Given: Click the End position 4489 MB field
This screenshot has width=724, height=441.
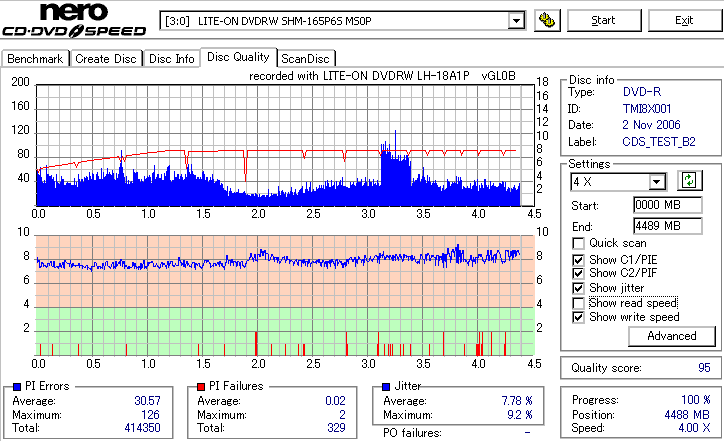Looking at the screenshot, I should pyautogui.click(x=668, y=226).
